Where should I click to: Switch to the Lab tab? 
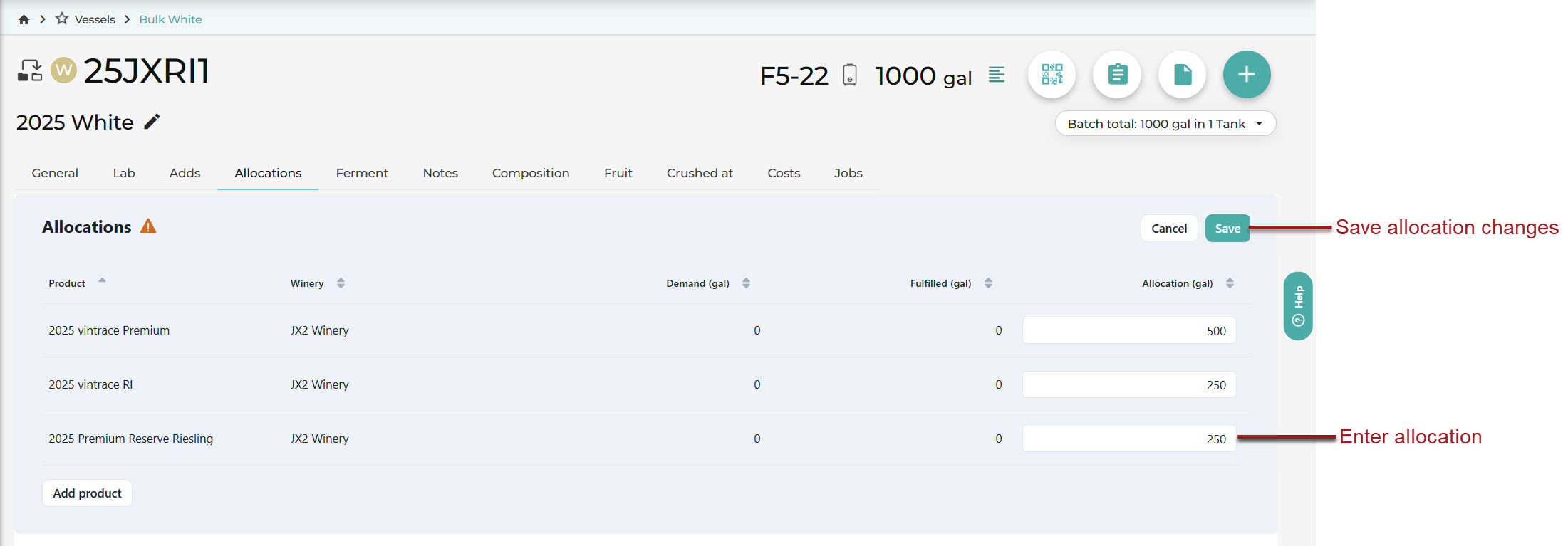(124, 173)
